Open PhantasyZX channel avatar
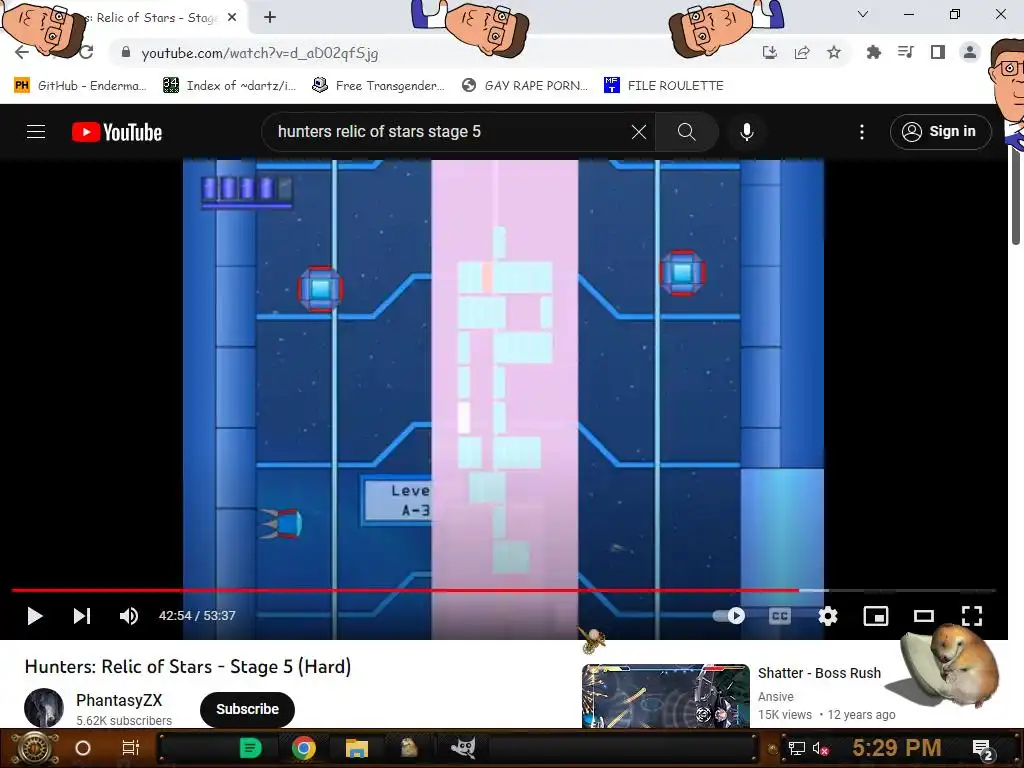Image resolution: width=1024 pixels, height=768 pixels. (x=44, y=708)
